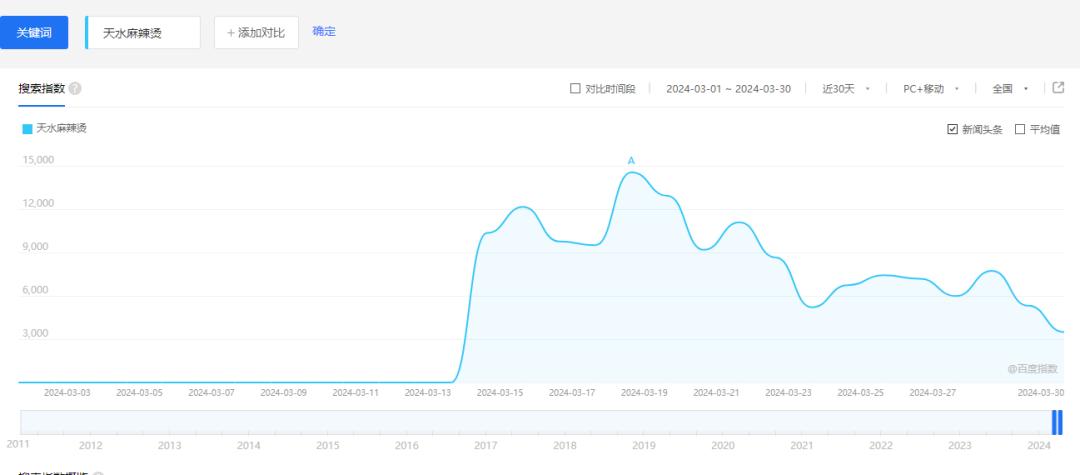Image resolution: width=1080 pixels, height=475 pixels.
Task: Click the blue 天水麻辣烫 legend square
Action: point(27,128)
